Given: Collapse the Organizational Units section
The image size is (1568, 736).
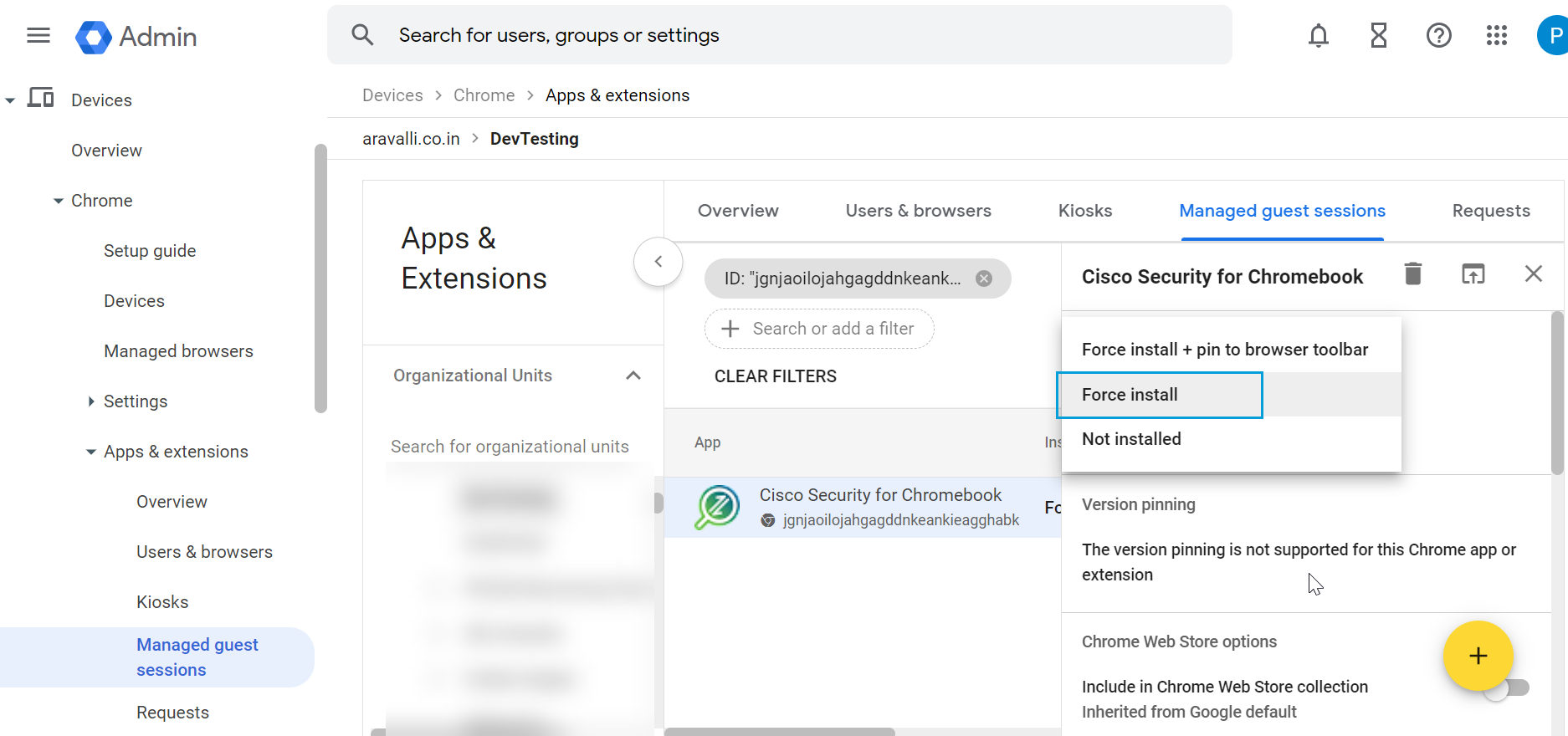Looking at the screenshot, I should click(x=633, y=376).
